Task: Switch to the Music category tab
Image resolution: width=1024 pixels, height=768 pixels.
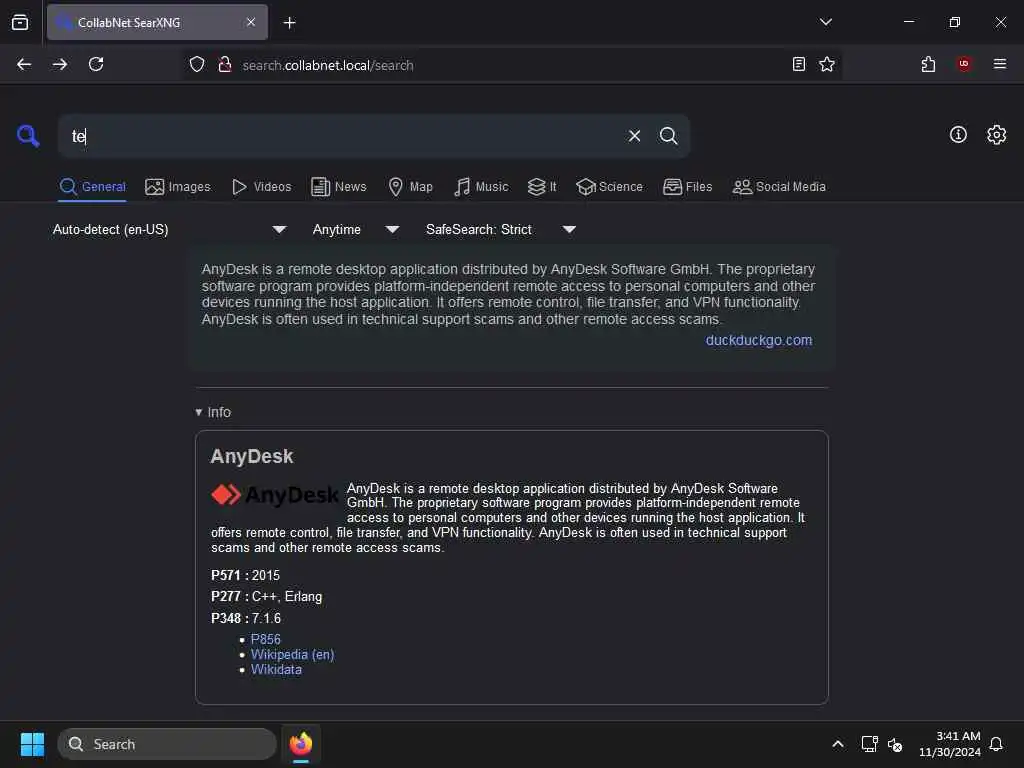Action: tap(481, 187)
